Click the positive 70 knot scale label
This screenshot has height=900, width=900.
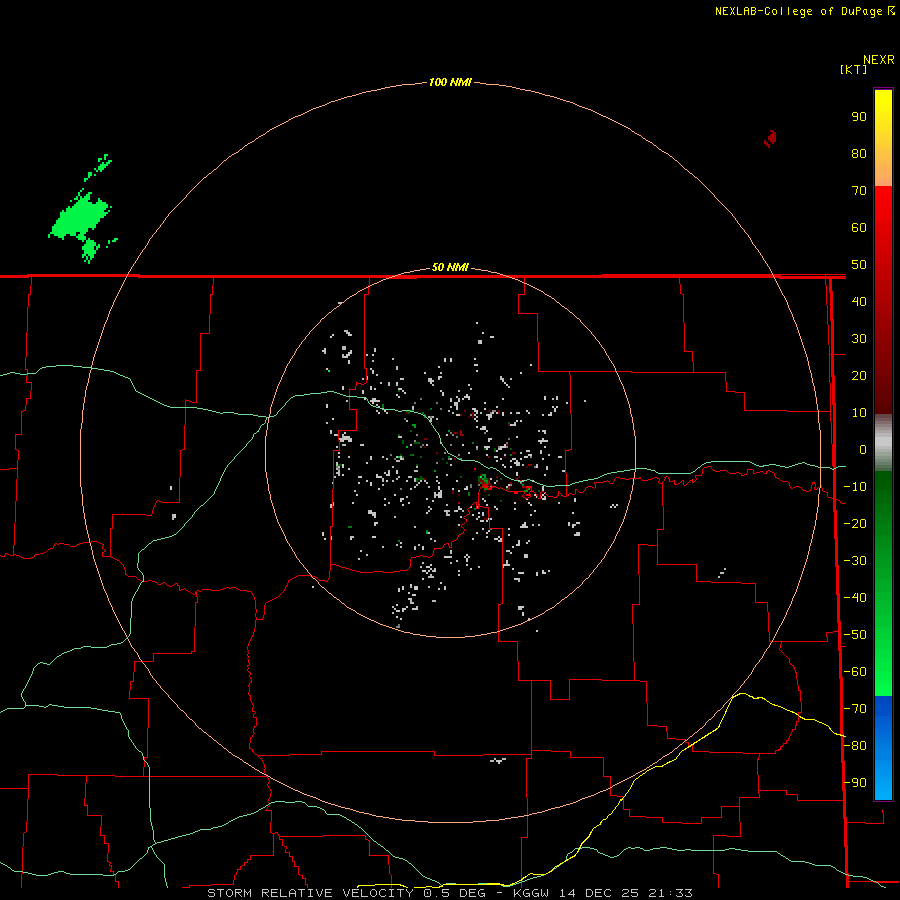point(859,191)
